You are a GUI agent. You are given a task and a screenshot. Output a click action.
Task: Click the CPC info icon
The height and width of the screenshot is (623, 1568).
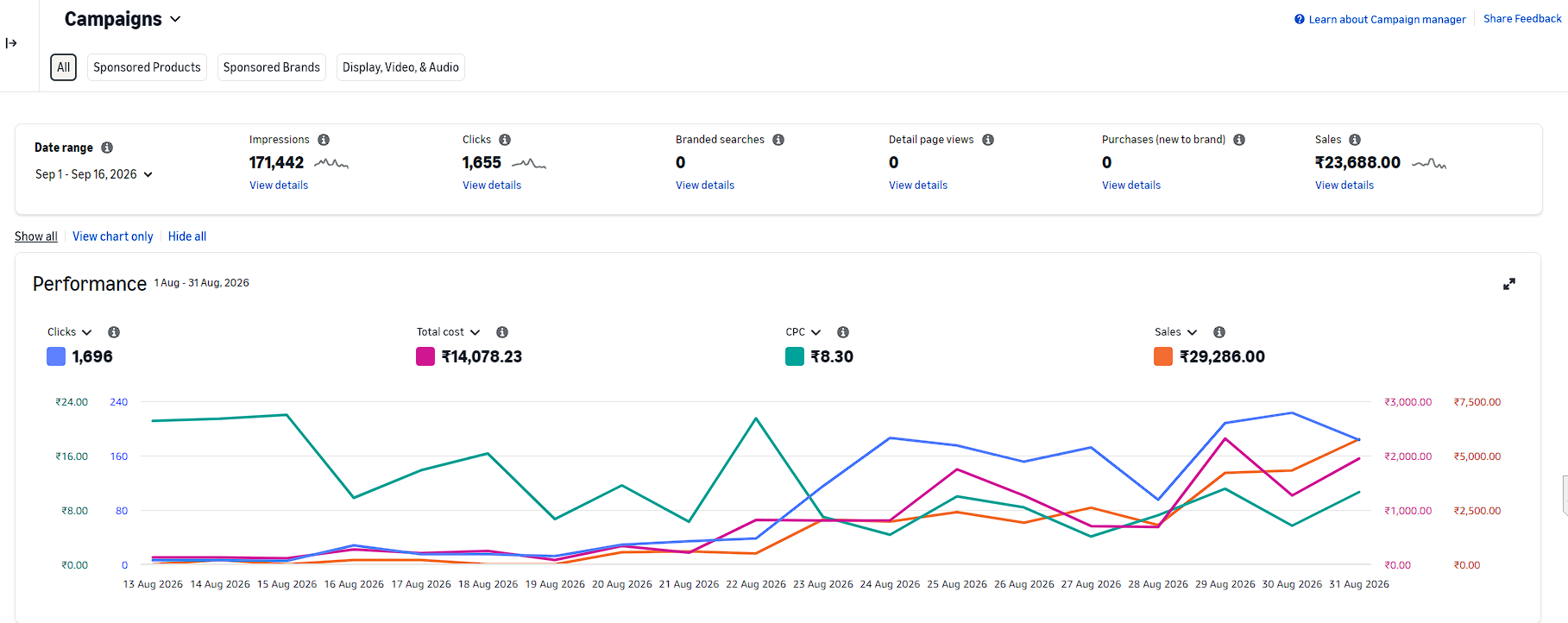coord(843,332)
